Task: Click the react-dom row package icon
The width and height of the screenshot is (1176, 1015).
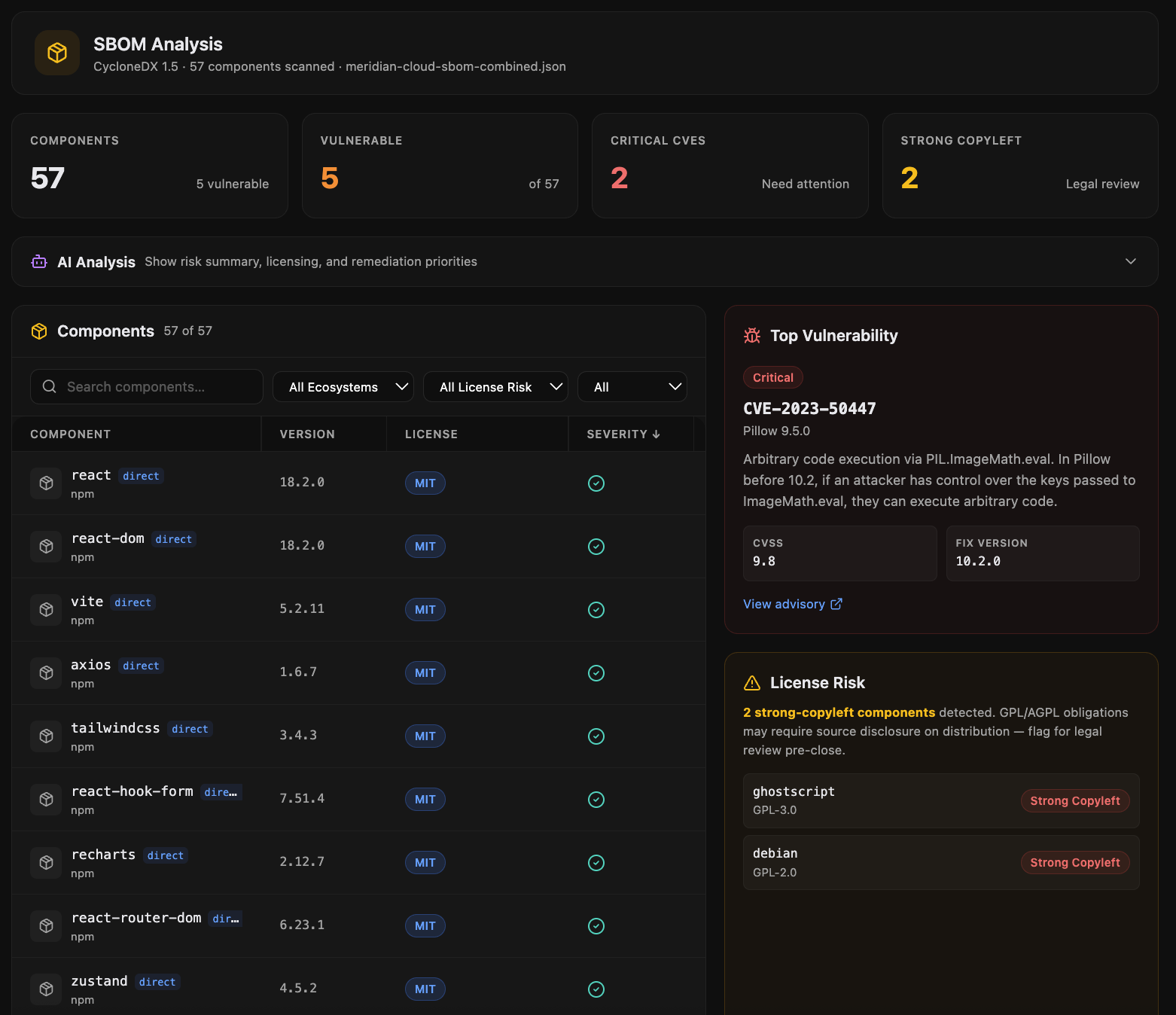Action: [x=46, y=547]
